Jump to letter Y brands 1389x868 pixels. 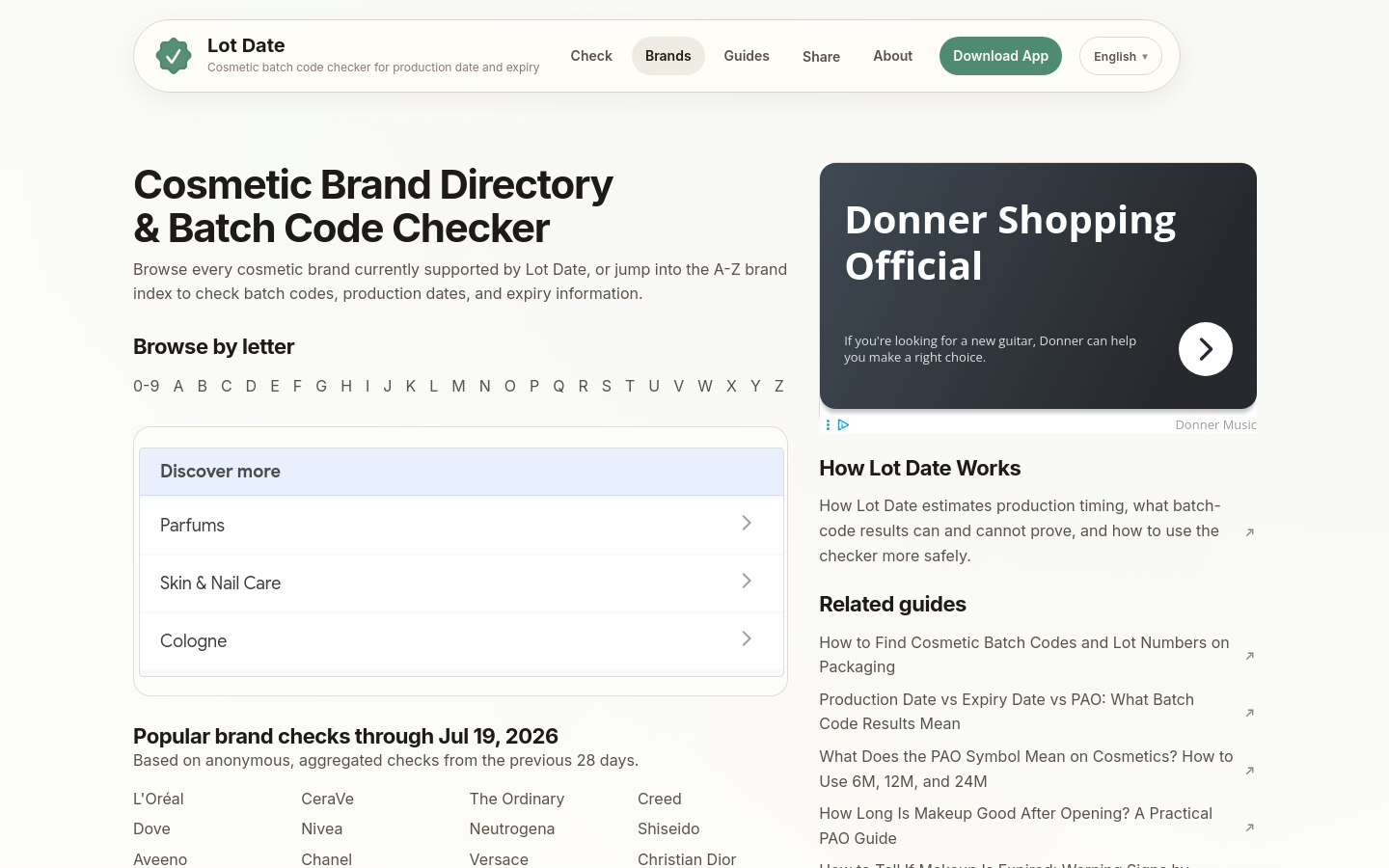tap(755, 386)
